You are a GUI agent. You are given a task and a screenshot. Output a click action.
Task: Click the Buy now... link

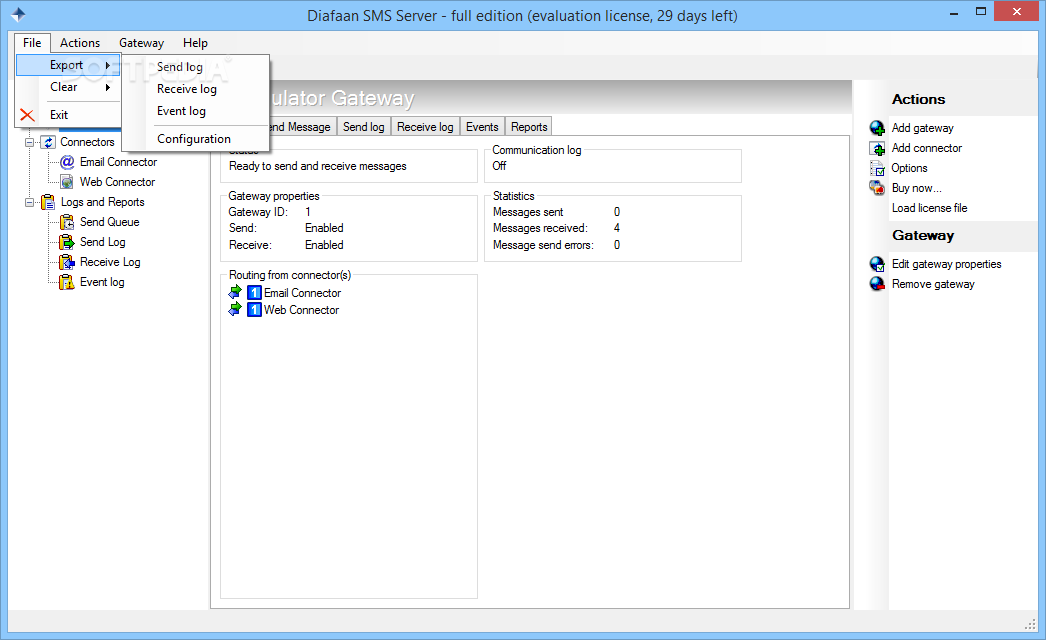(917, 188)
